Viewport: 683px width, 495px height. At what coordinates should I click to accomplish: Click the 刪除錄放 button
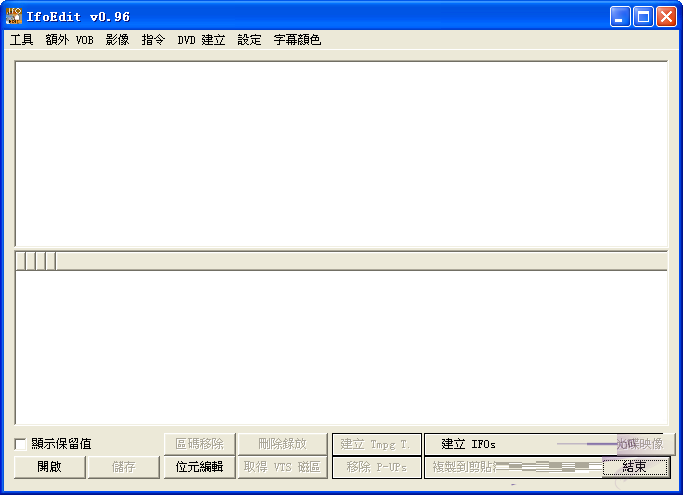[x=282, y=444]
